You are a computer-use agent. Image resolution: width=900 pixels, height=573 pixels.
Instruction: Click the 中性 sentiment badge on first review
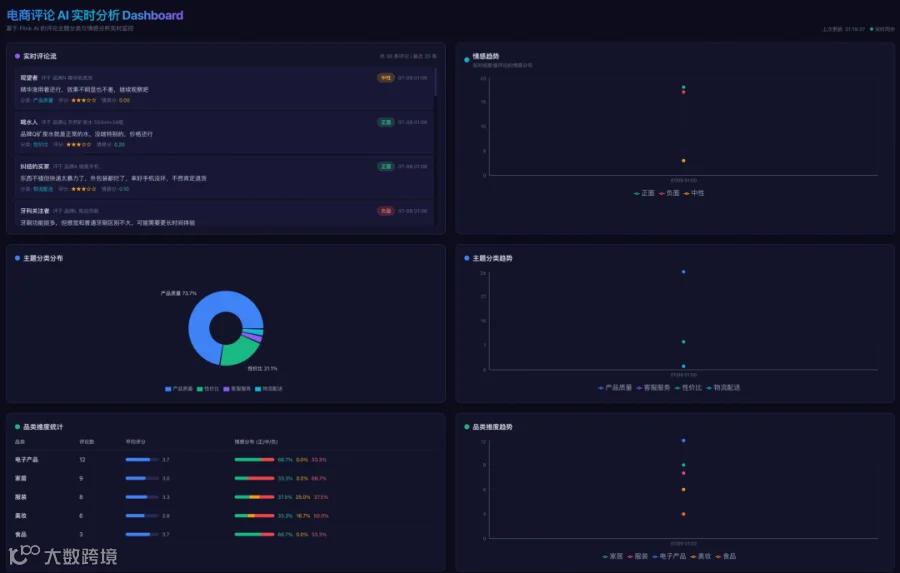coord(386,78)
